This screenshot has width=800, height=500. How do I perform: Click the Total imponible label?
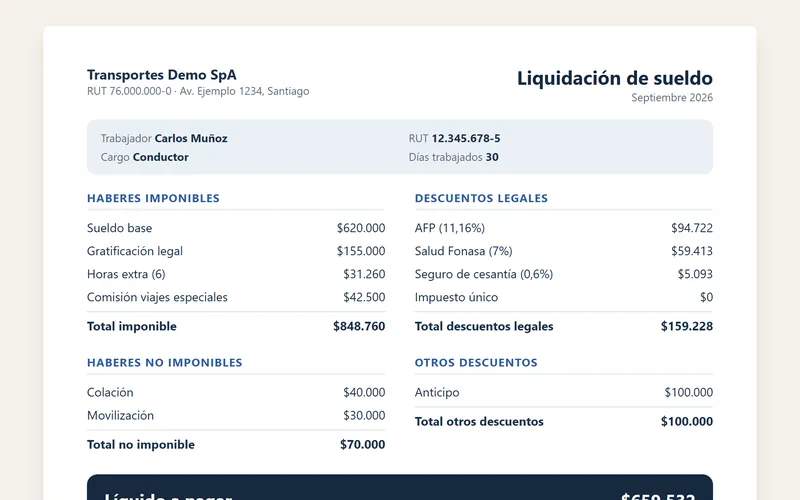point(132,326)
